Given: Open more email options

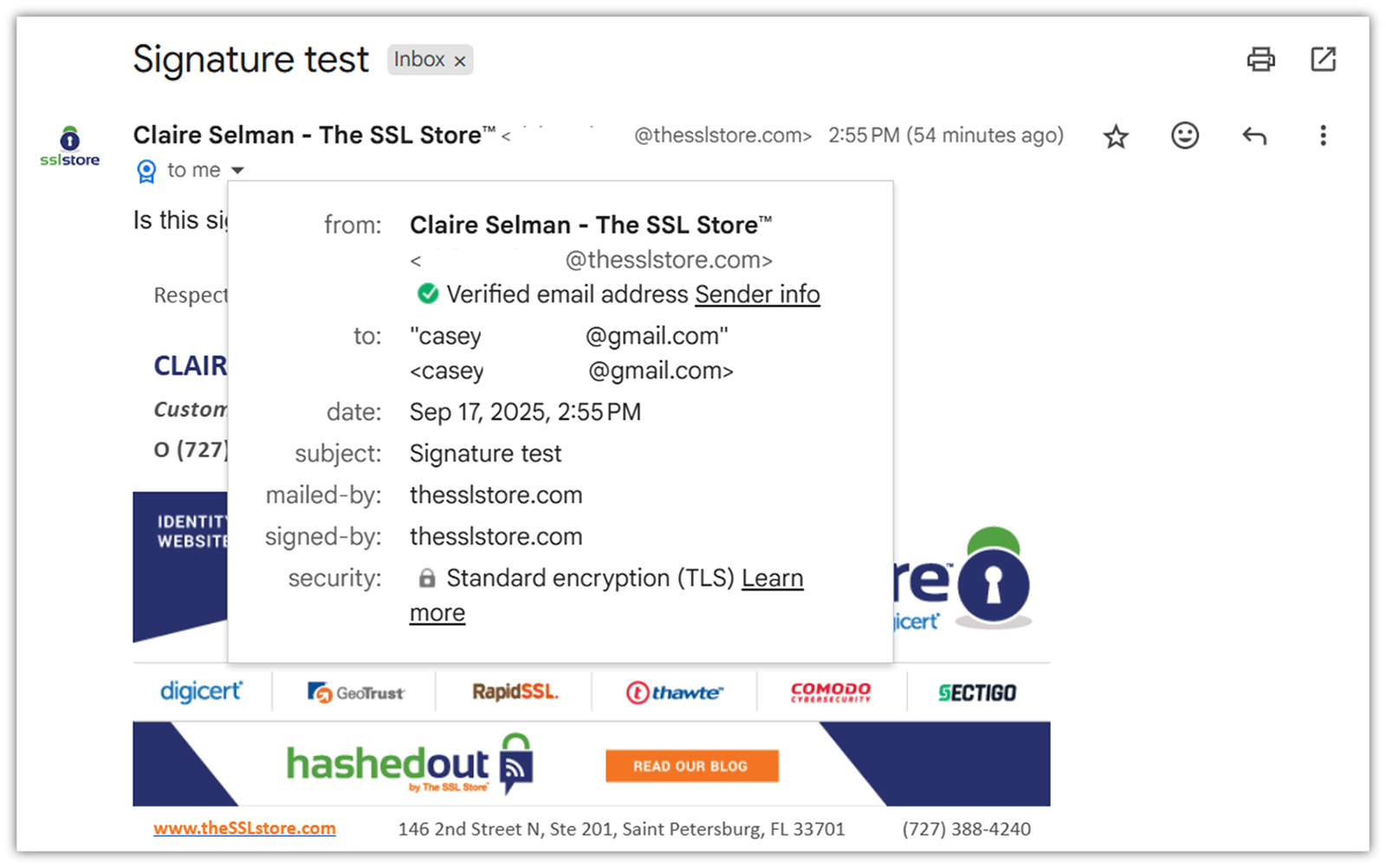Looking at the screenshot, I should [1323, 135].
